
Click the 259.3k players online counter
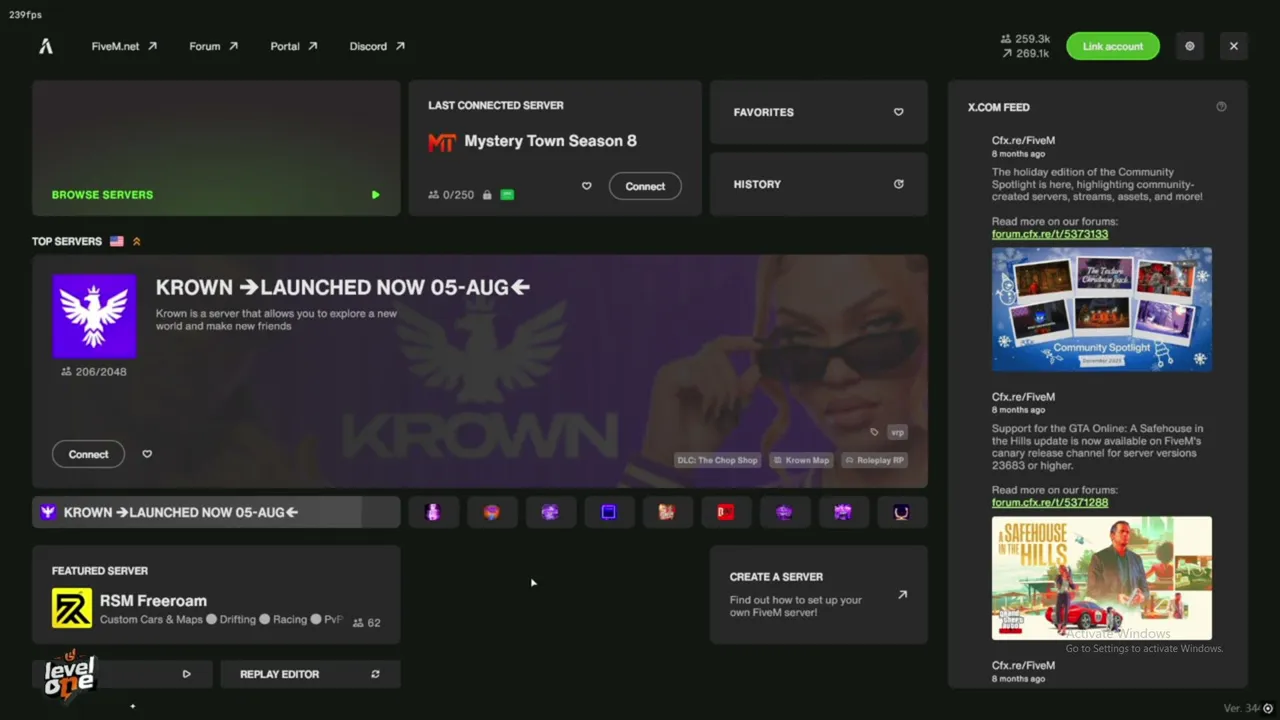tap(1026, 39)
